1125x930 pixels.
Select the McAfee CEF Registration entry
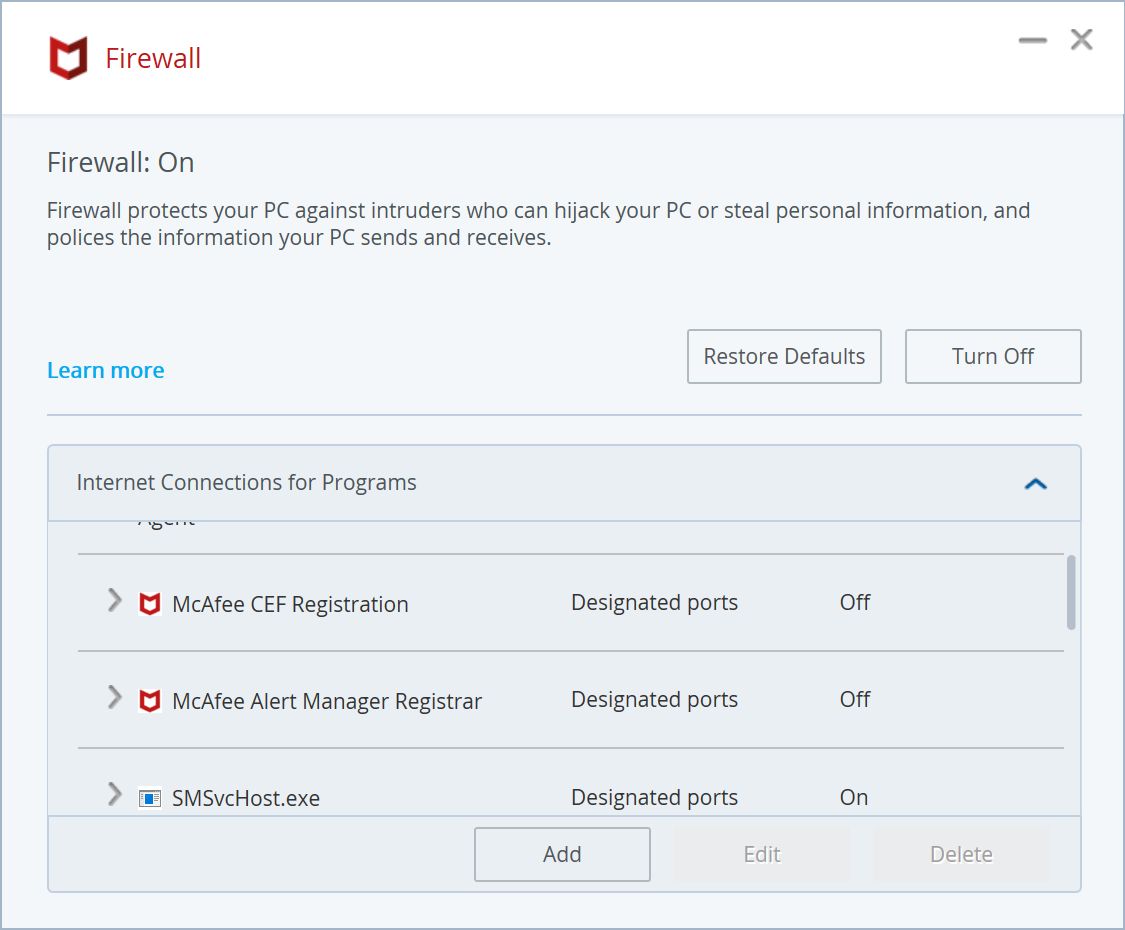[570, 603]
